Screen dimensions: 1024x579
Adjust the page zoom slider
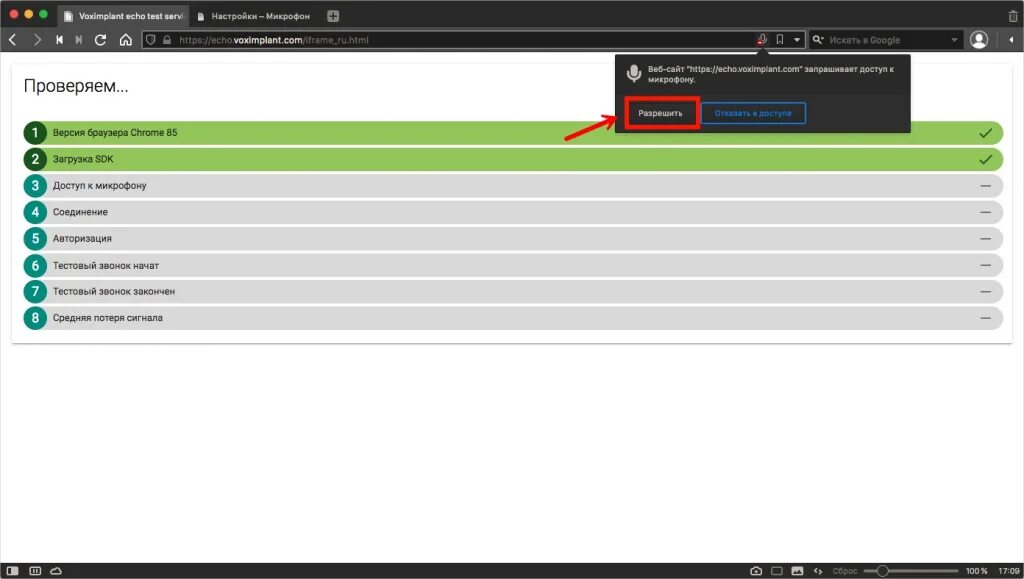coord(910,571)
